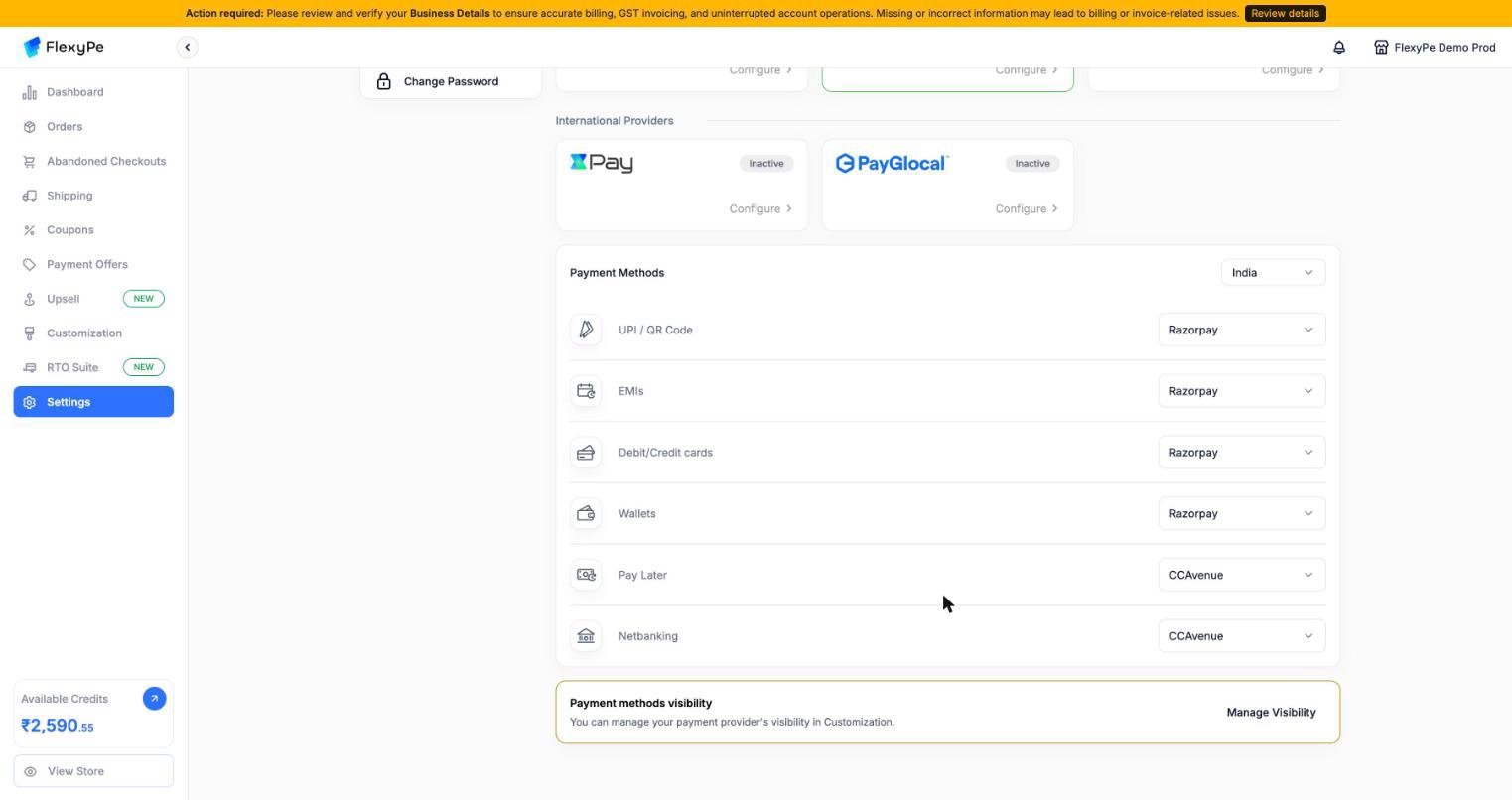Open the UPI / QR Code provider dropdown

pos(1241,330)
